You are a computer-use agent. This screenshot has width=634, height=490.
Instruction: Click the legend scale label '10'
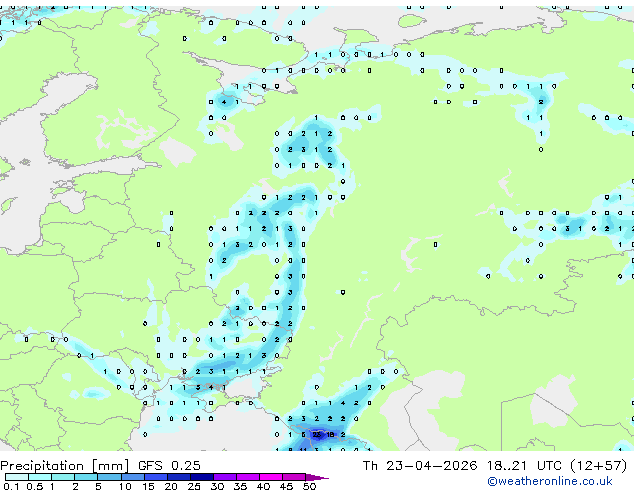[125, 486]
